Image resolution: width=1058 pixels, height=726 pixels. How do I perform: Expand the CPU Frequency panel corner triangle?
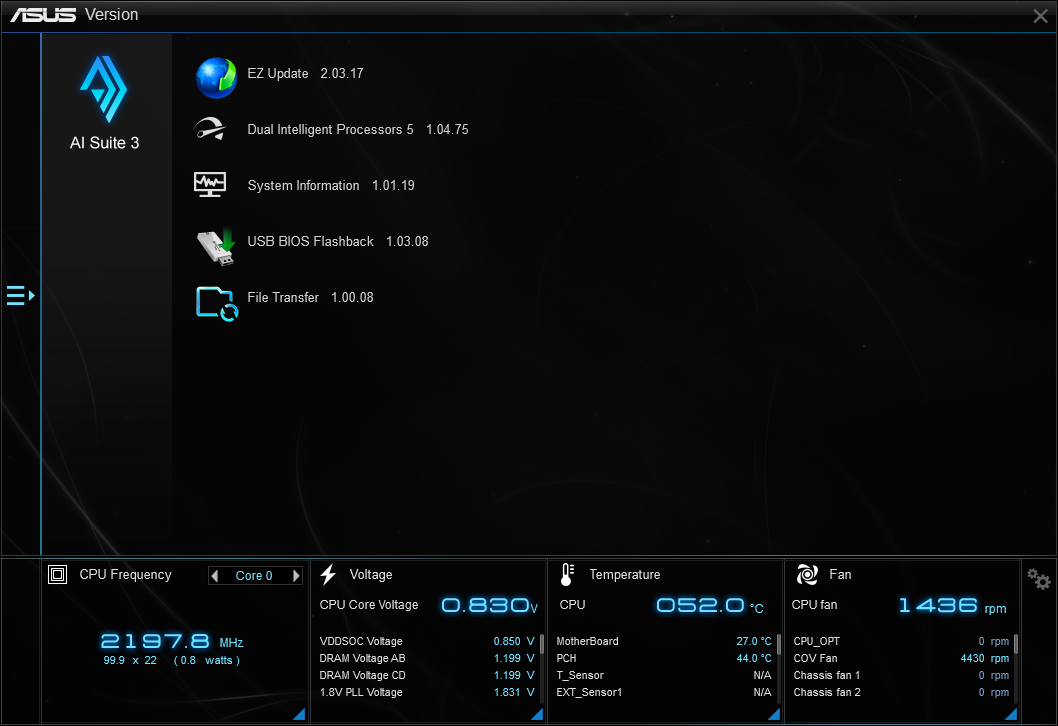[299, 714]
